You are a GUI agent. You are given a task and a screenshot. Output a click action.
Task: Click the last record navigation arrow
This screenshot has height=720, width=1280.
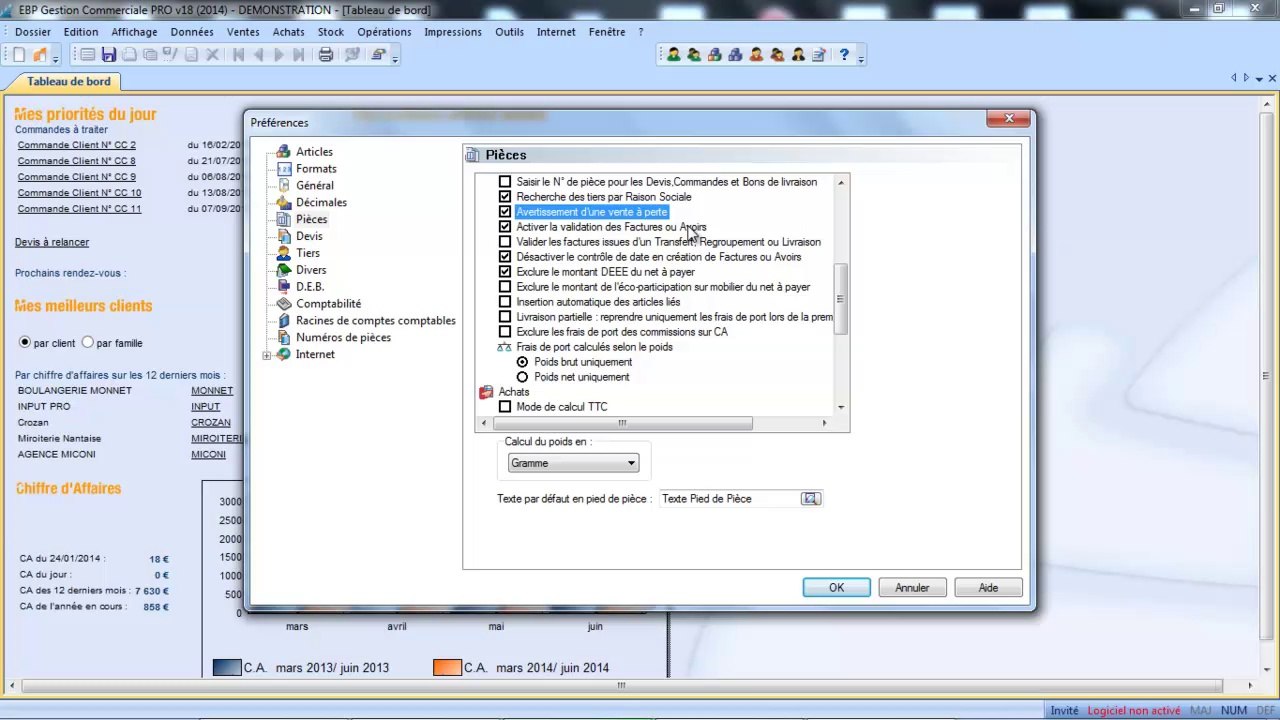tap(299, 55)
